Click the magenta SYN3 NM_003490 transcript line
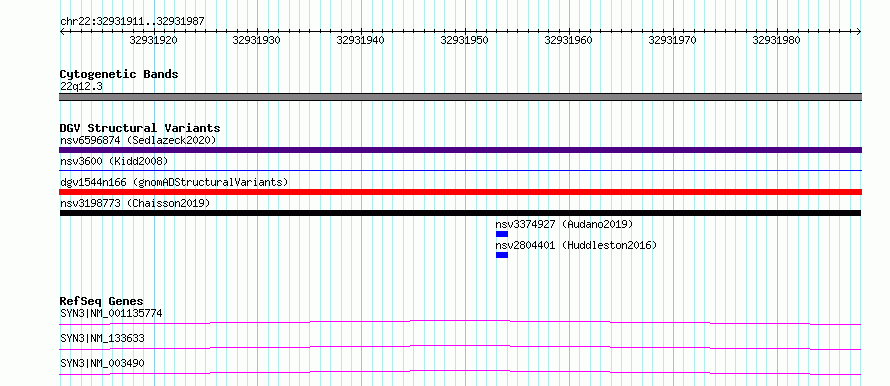 (x=460, y=372)
